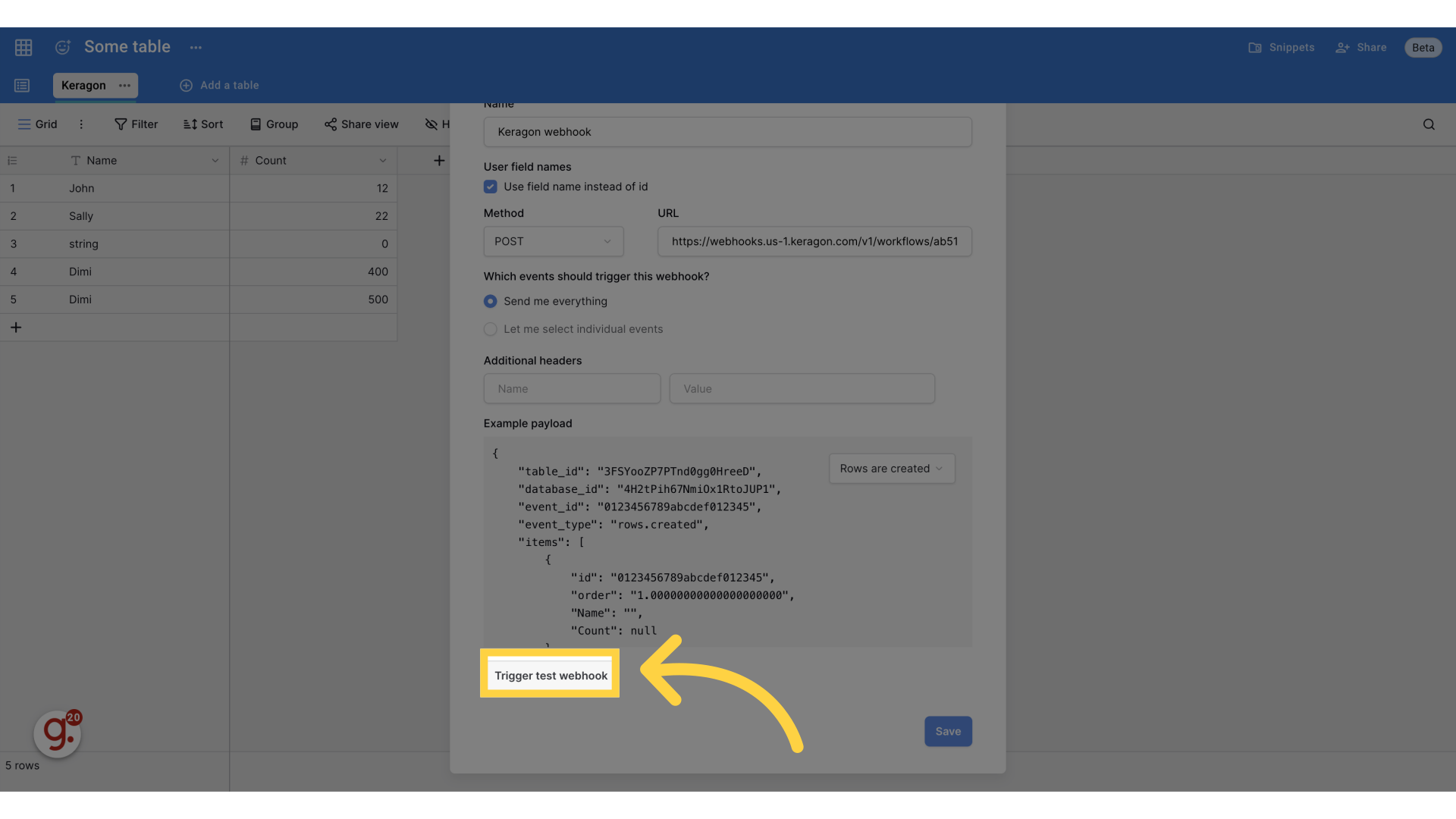Image resolution: width=1456 pixels, height=819 pixels.
Task: Open Some table options ellipsis
Action: [196, 47]
